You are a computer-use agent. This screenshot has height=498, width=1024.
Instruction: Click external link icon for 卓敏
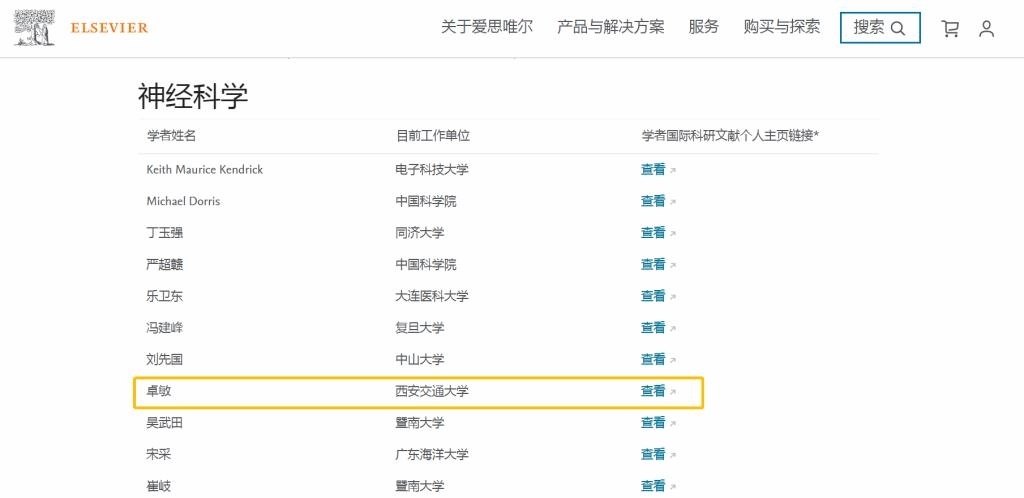pyautogui.click(x=673, y=392)
